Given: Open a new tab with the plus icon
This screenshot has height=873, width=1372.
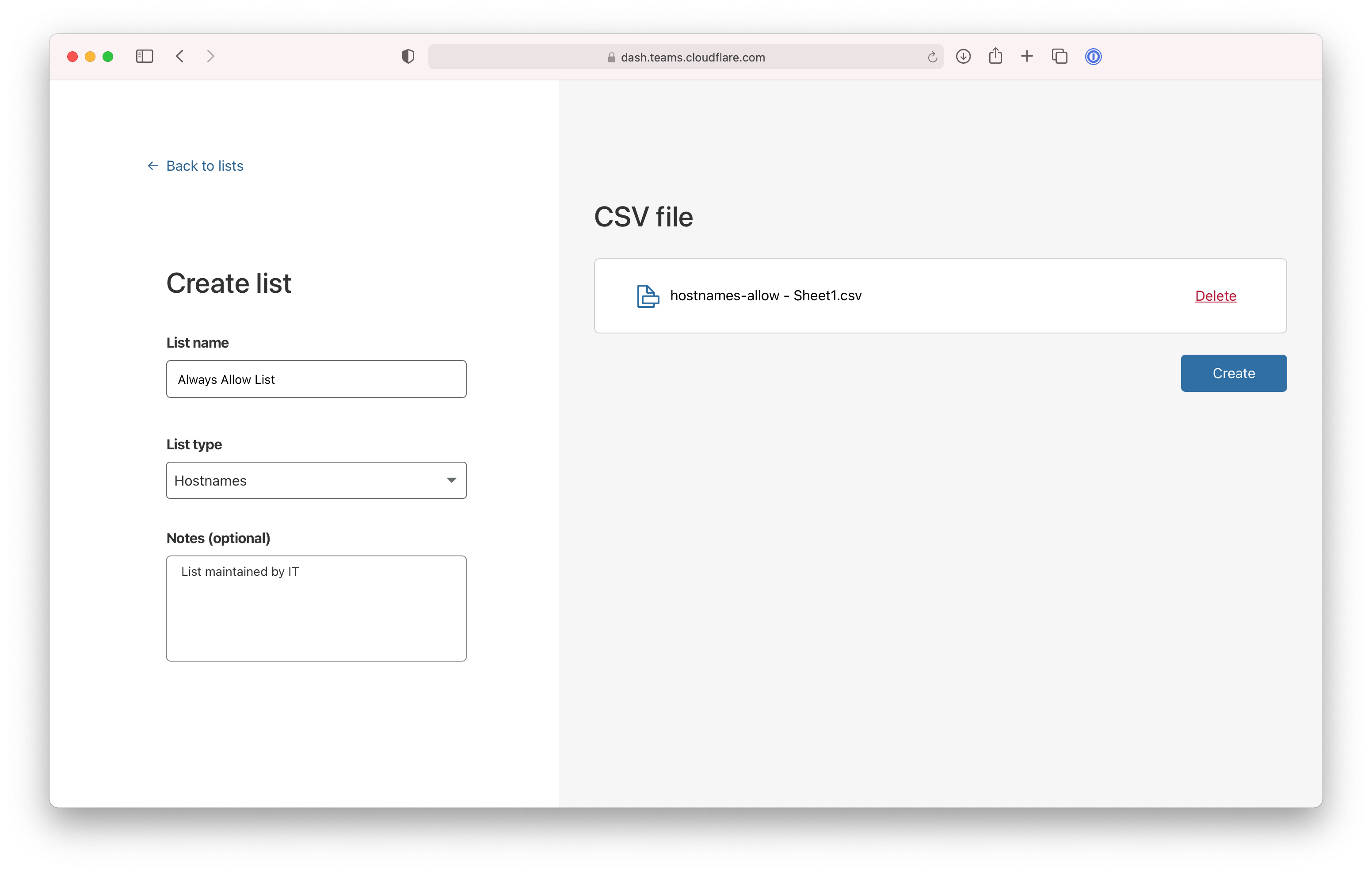Looking at the screenshot, I should click(x=1027, y=57).
